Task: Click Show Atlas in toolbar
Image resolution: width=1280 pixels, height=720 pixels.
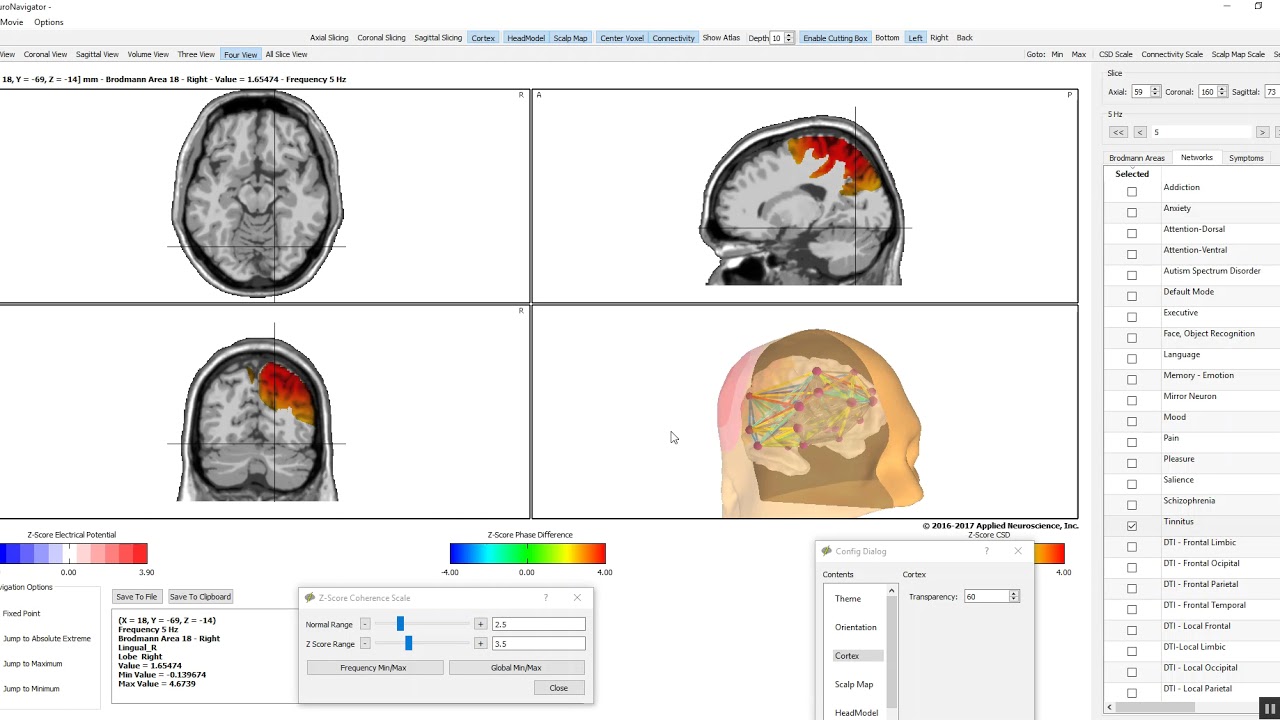Action: point(721,38)
